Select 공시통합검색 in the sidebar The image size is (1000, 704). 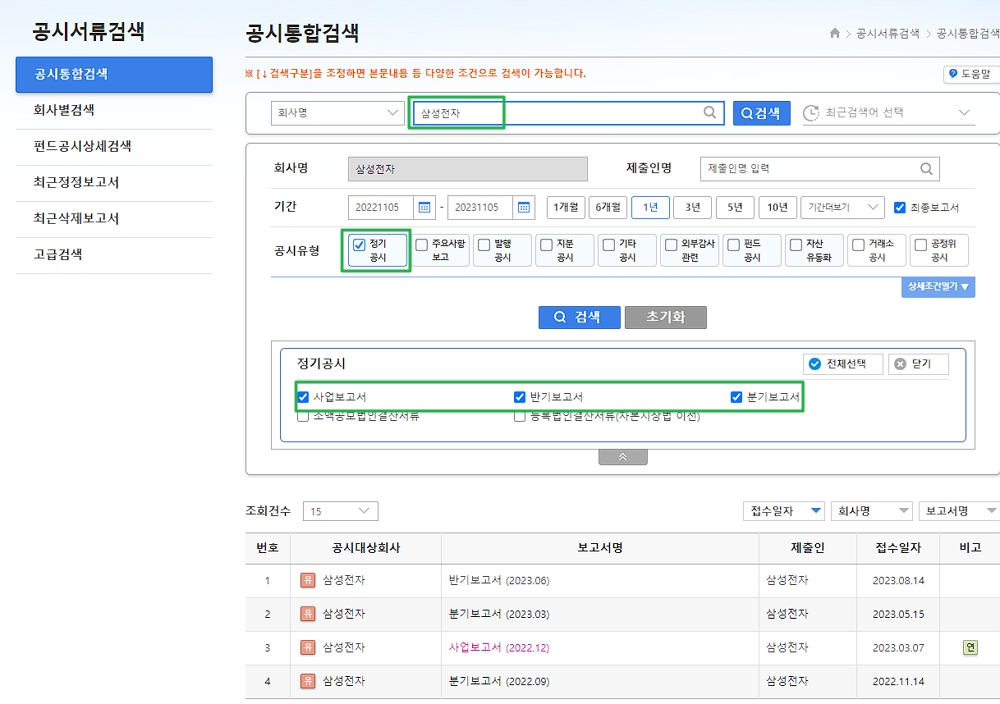point(114,75)
